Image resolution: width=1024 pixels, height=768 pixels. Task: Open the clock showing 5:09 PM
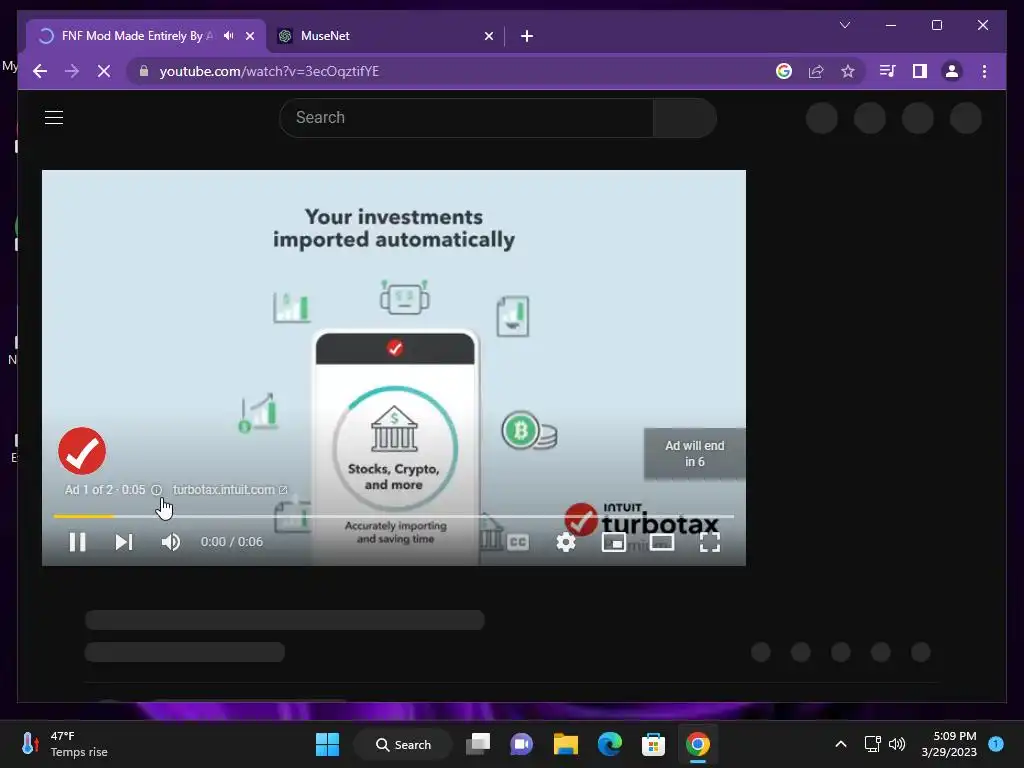tap(949, 744)
